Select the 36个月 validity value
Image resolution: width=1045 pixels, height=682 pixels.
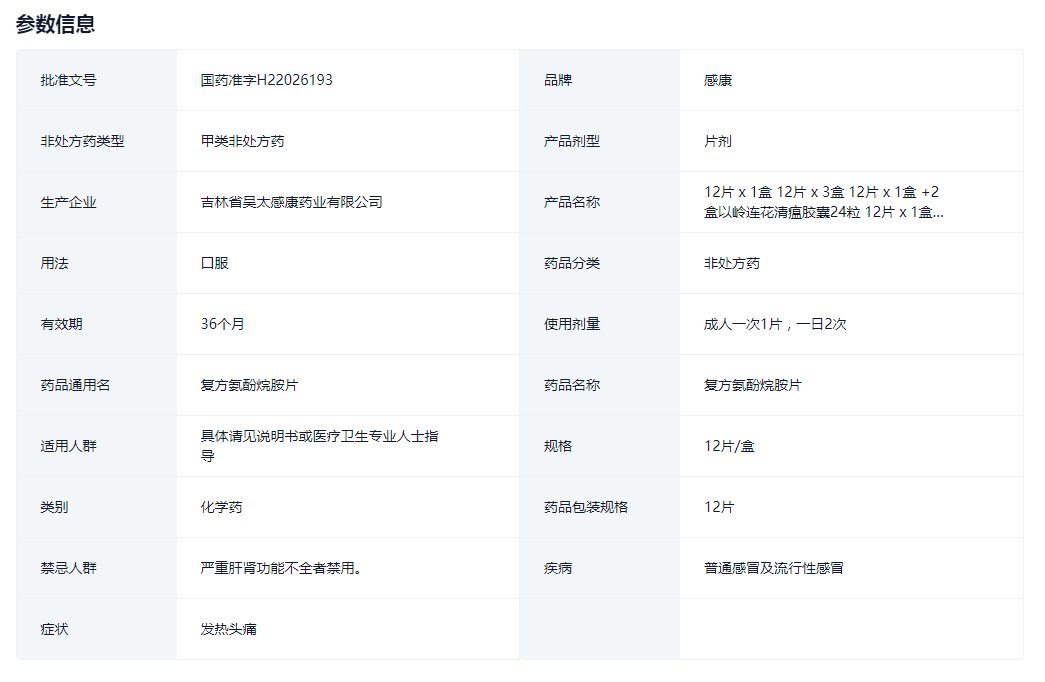click(222, 324)
